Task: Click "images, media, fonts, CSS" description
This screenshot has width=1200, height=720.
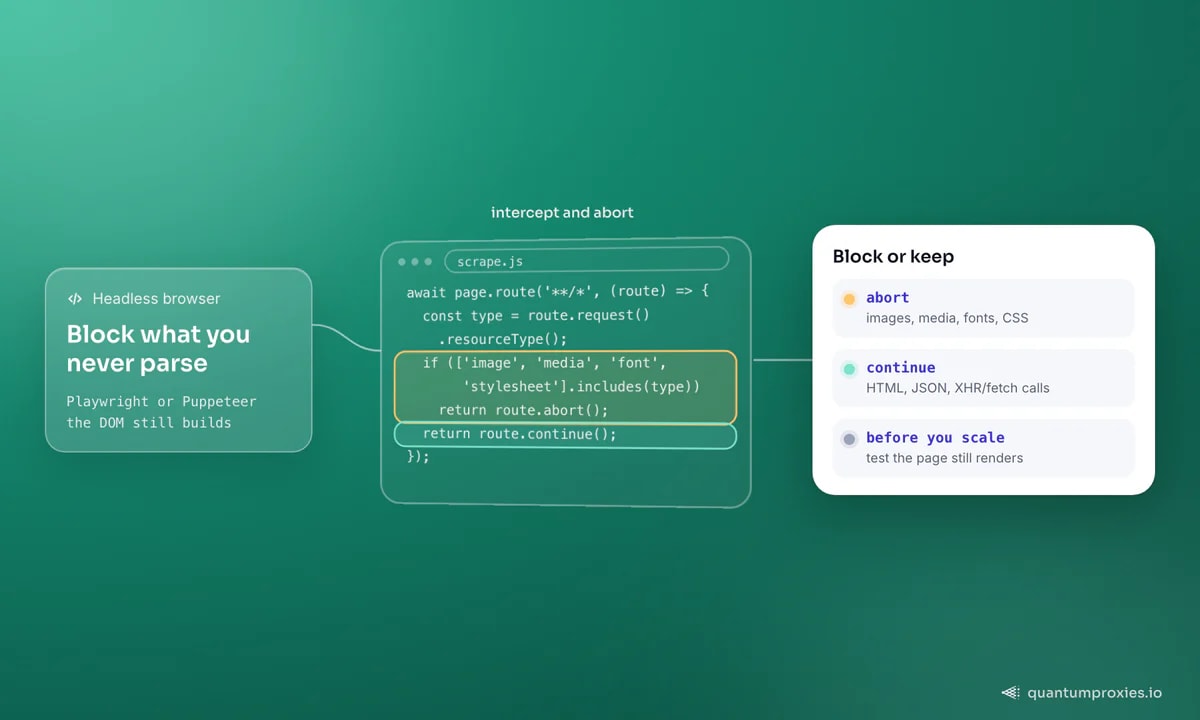Action: 947,318
